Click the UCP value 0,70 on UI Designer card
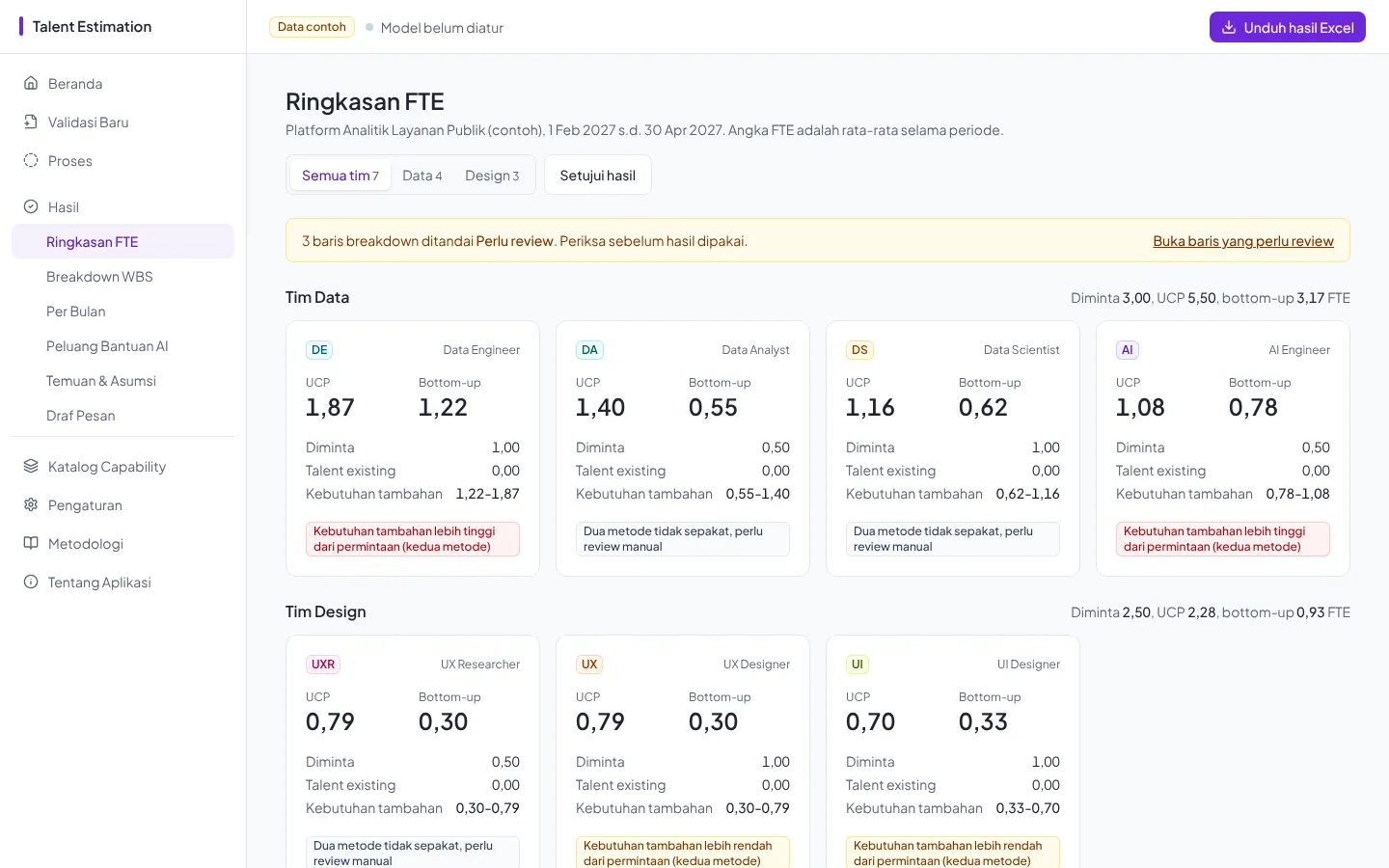This screenshot has width=1389, height=868. tap(870, 721)
